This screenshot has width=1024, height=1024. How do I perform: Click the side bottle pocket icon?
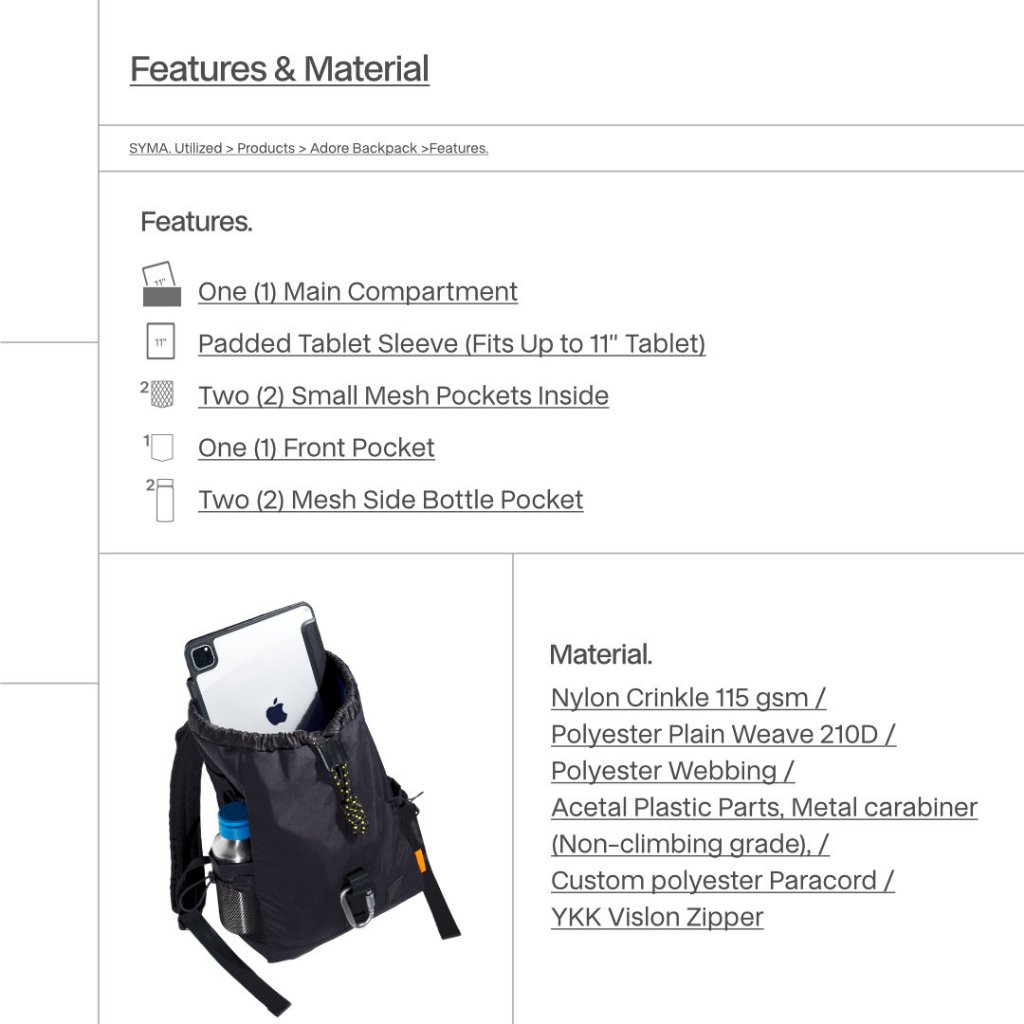coord(163,500)
